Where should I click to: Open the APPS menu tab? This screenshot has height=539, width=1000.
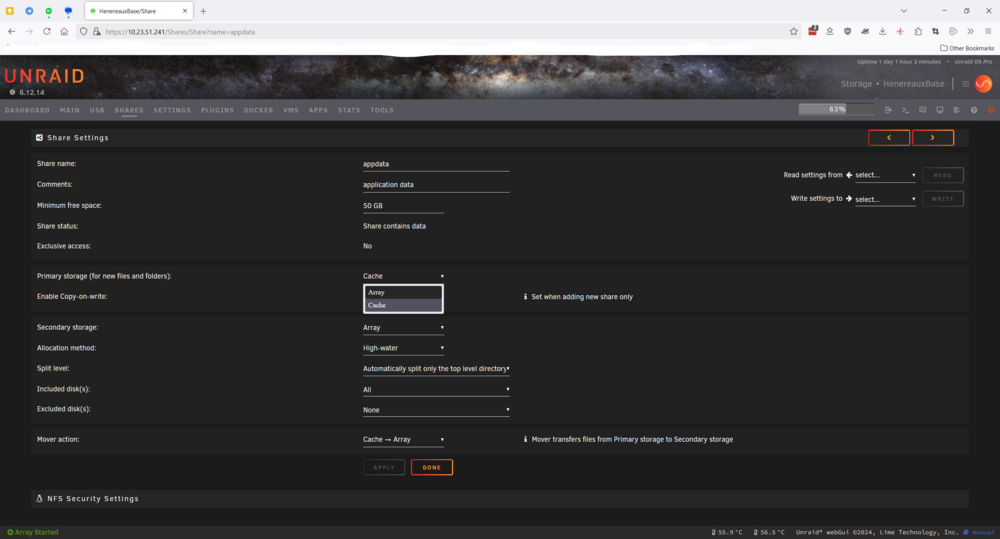[x=318, y=110]
